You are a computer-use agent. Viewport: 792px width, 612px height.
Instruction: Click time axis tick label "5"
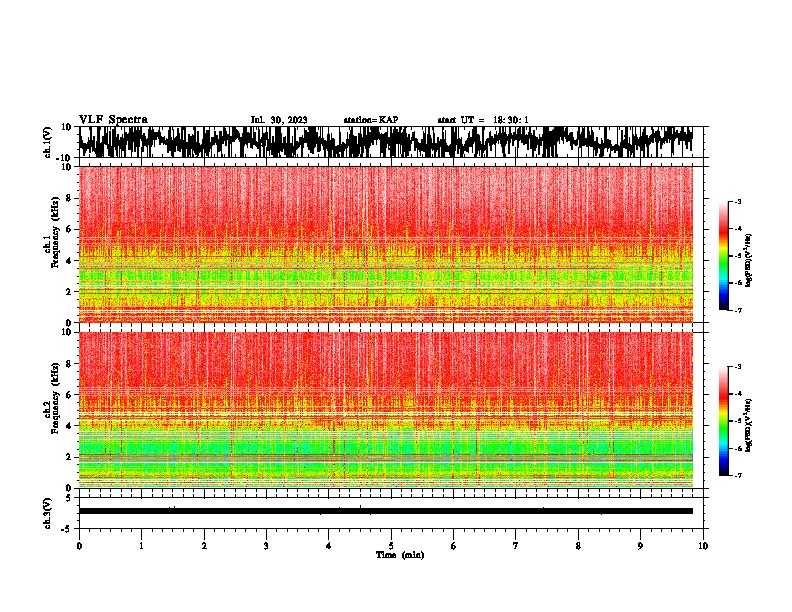[x=391, y=546]
